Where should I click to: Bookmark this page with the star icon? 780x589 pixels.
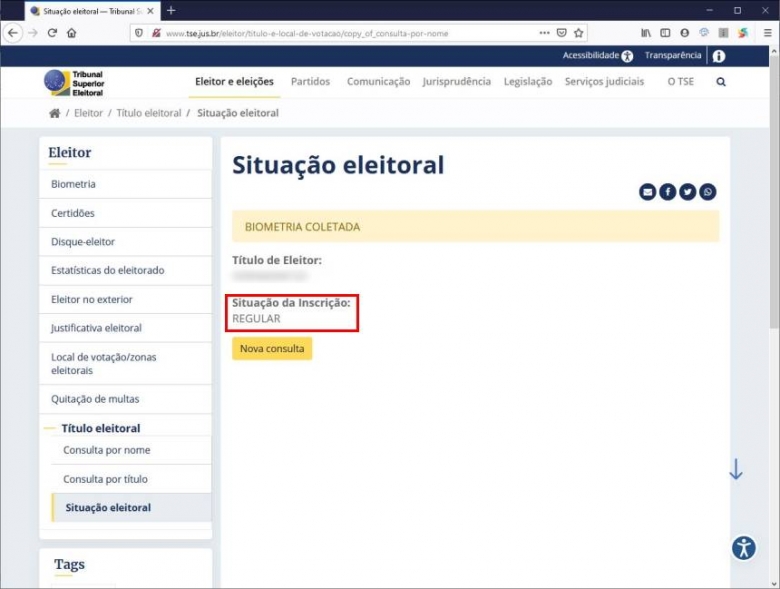579,33
